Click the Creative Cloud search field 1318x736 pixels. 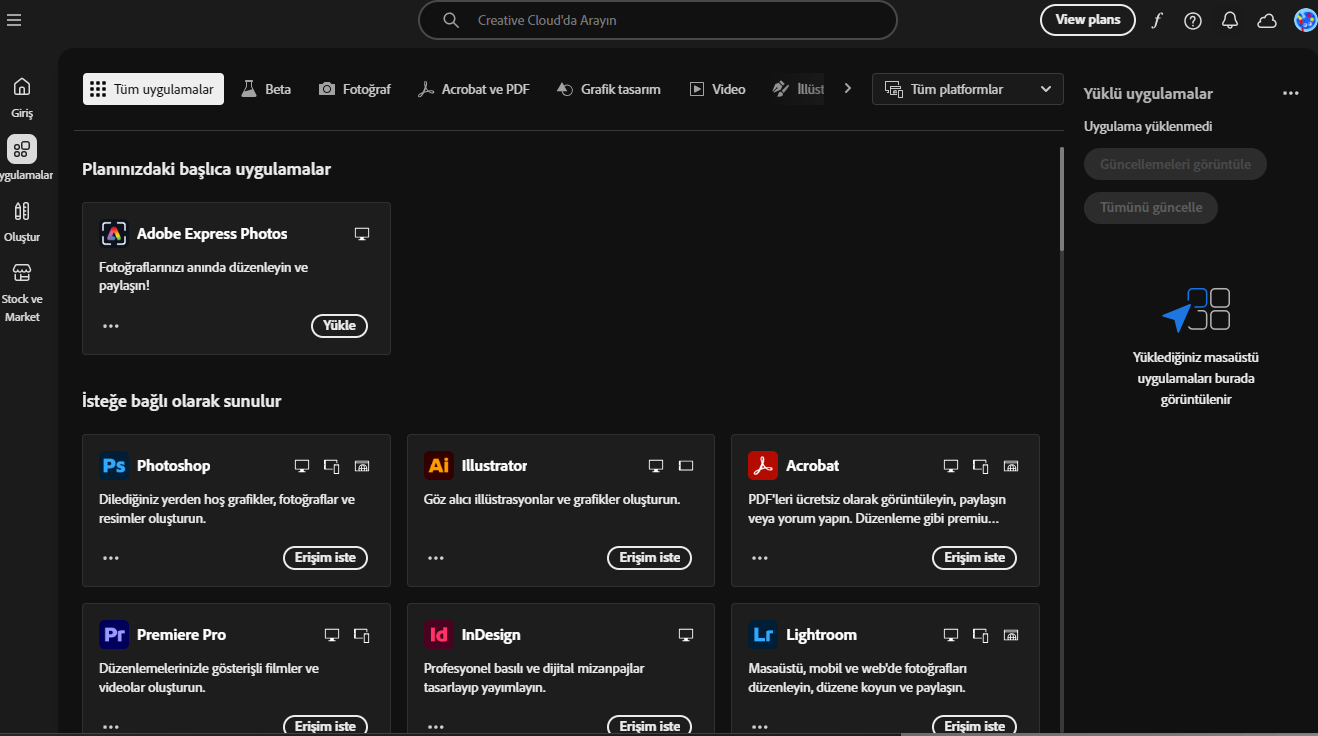click(x=657, y=20)
